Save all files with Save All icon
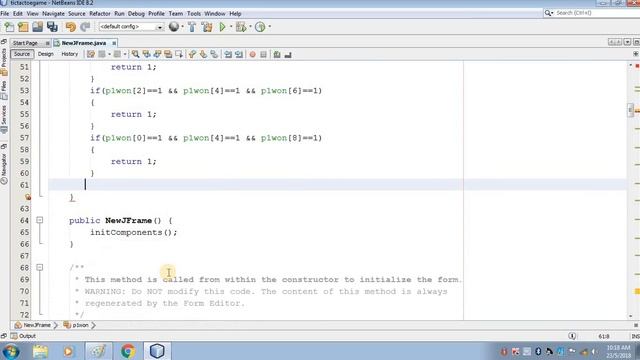 52,27
